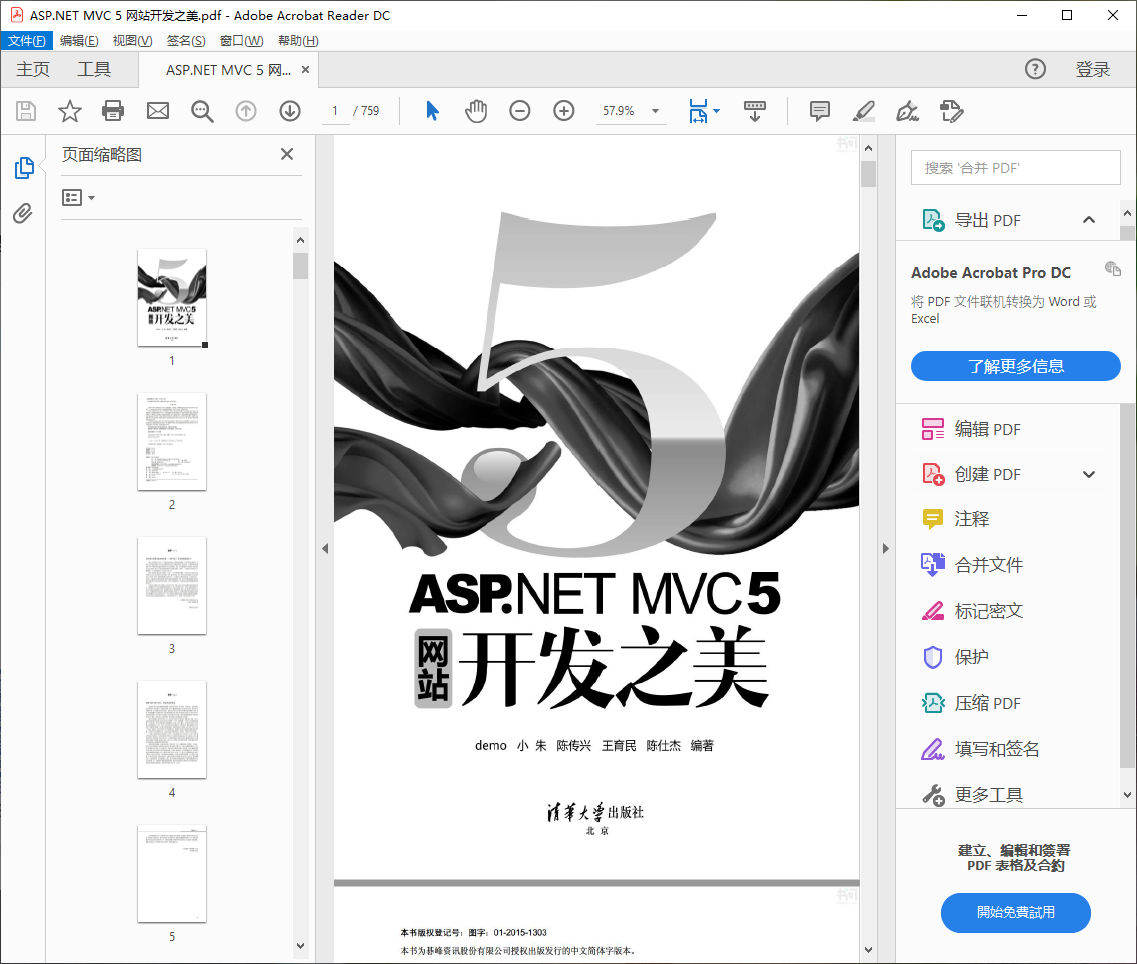Open the zoom level 57.9% dropdown
This screenshot has width=1137, height=964.
[656, 111]
